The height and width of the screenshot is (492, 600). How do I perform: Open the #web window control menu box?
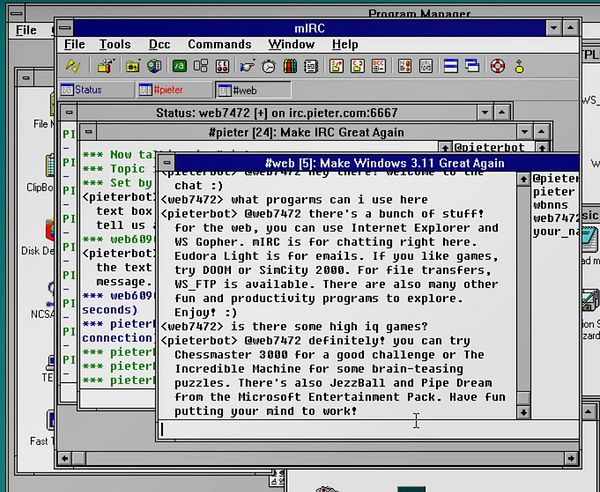click(x=166, y=163)
